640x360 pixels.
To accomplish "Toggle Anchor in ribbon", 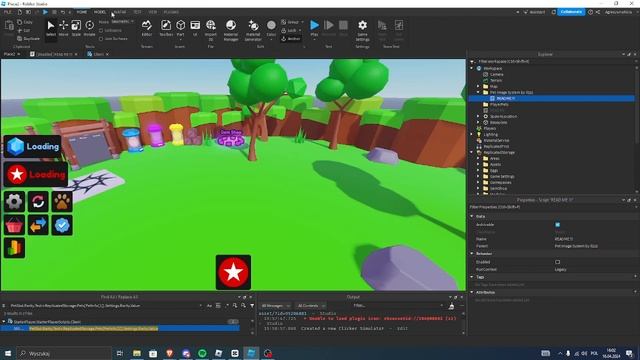I will point(291,39).
